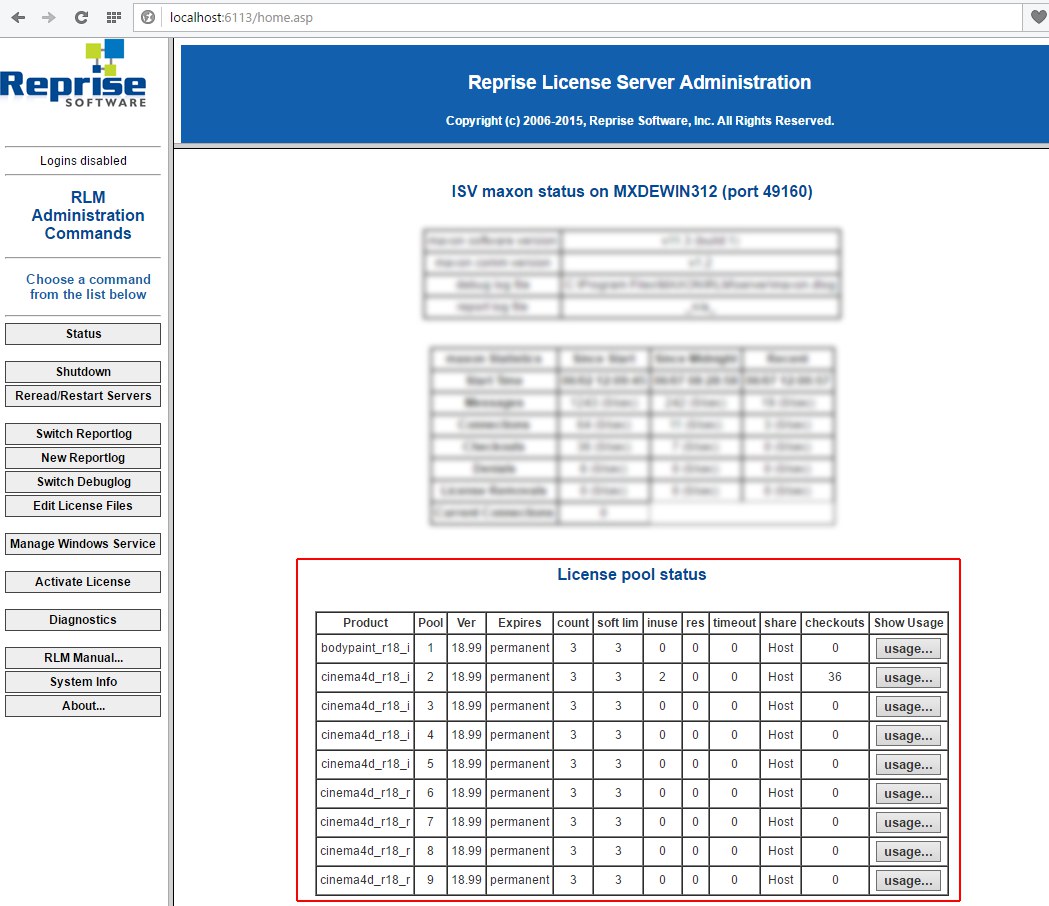Open the apps grid icon in the toolbar

point(113,18)
